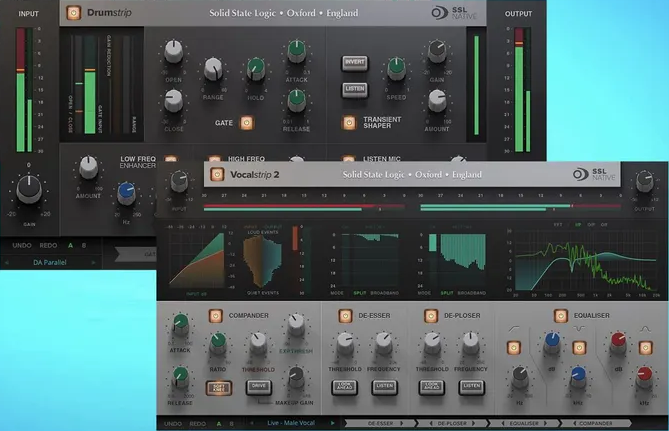Toggle the Vocalstrip 2 power button
The width and height of the screenshot is (669, 431).
click(x=215, y=172)
